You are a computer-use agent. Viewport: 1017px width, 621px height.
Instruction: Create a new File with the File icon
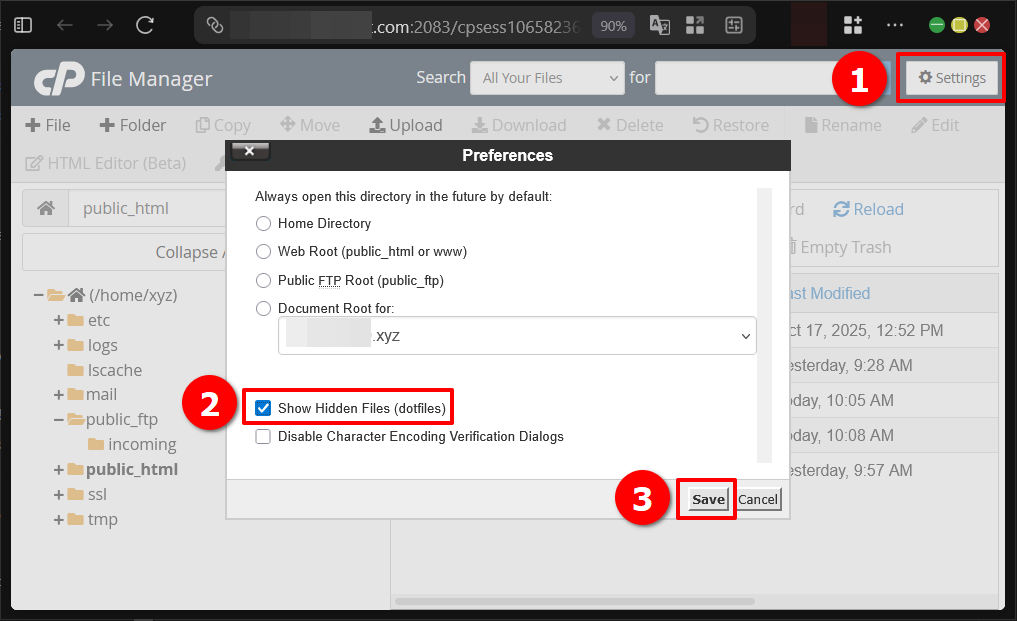(x=47, y=125)
